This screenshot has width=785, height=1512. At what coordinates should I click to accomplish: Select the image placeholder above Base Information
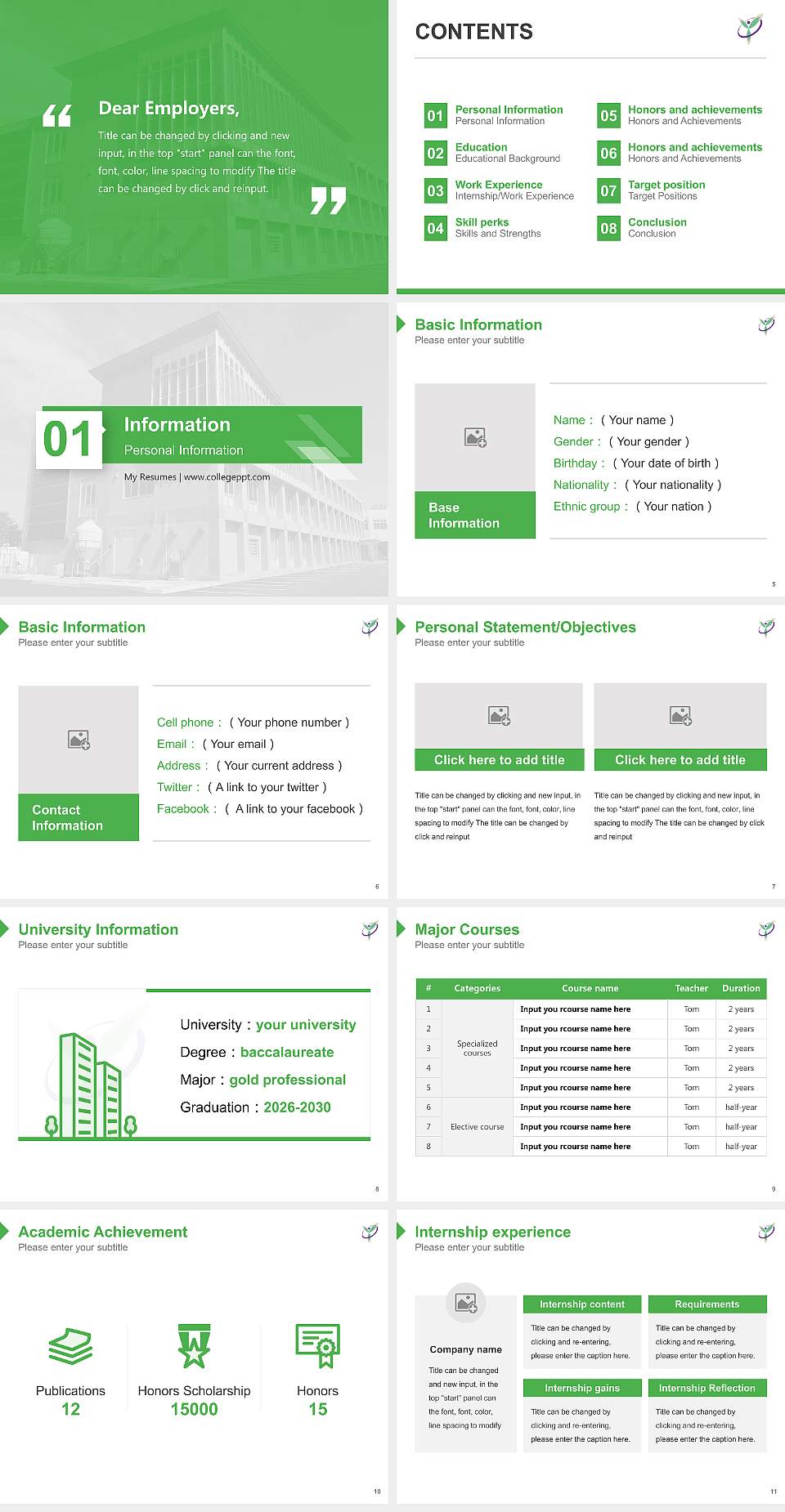(475, 437)
